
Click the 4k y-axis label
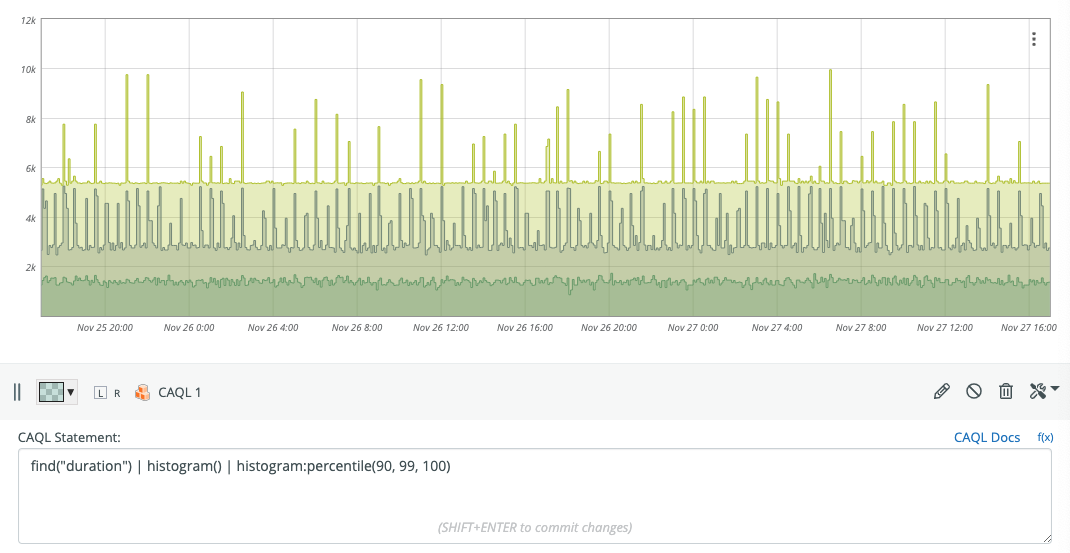(x=30, y=218)
